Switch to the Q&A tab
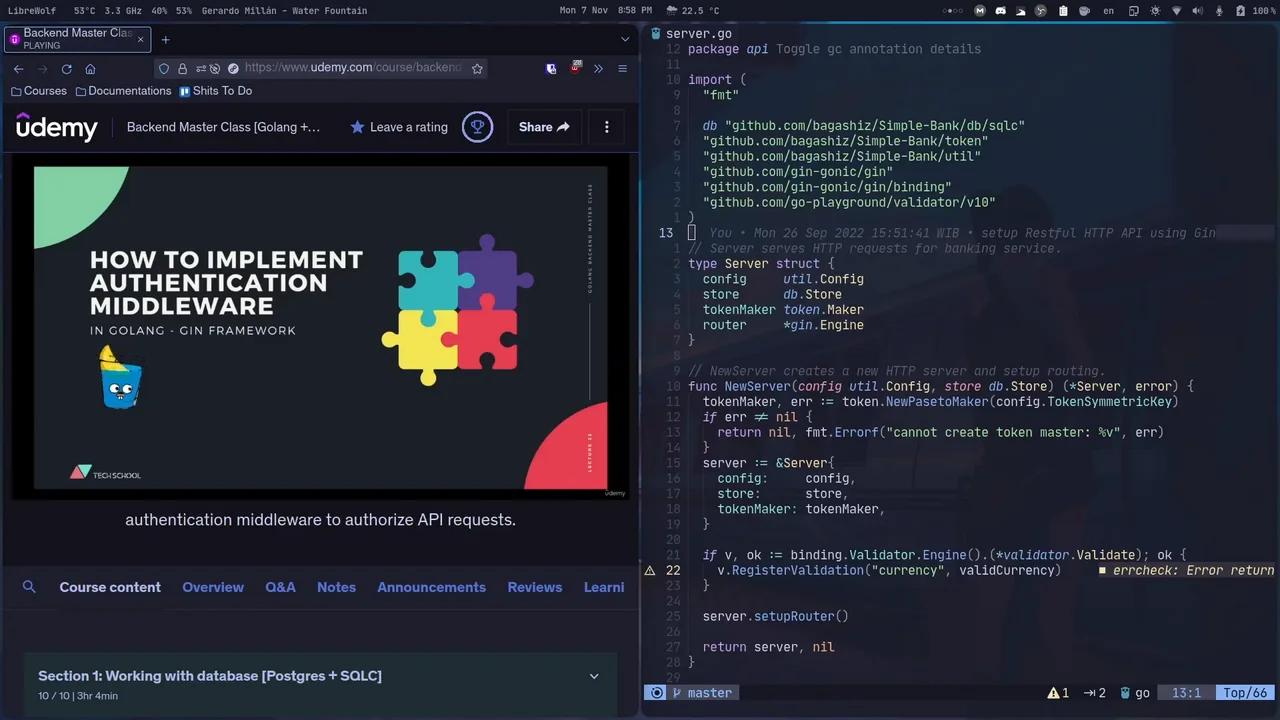Image resolution: width=1280 pixels, height=720 pixels. tap(280, 587)
